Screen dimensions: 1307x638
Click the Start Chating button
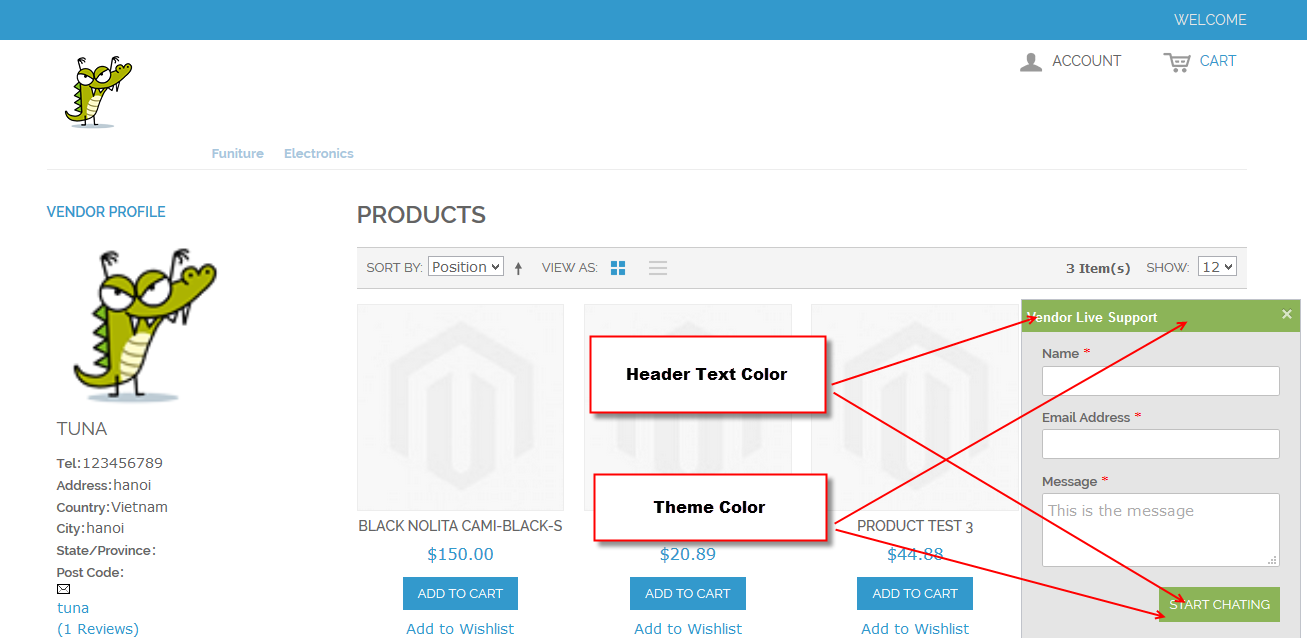click(x=1219, y=604)
